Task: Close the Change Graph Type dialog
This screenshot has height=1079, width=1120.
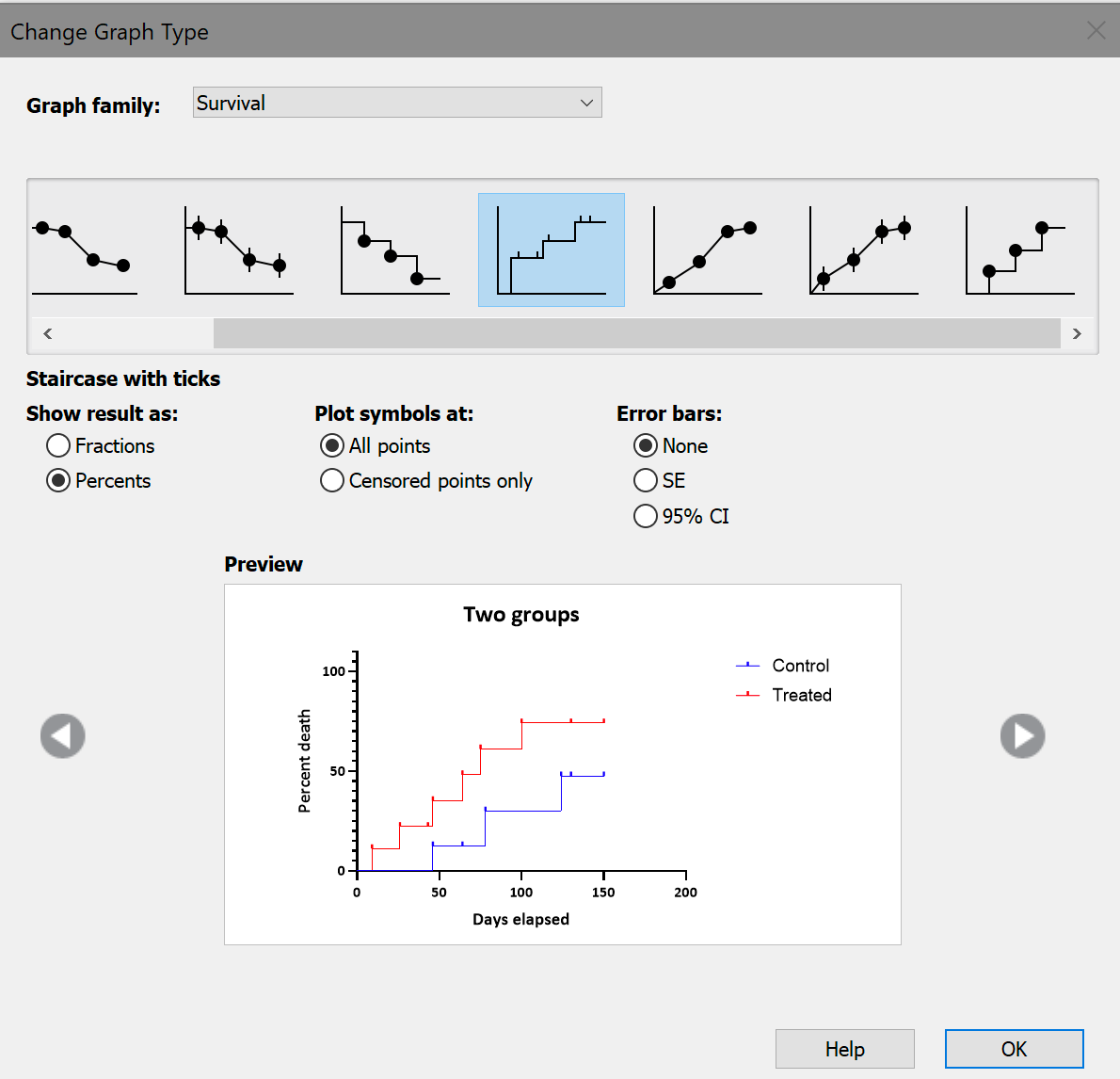Action: point(1096,31)
